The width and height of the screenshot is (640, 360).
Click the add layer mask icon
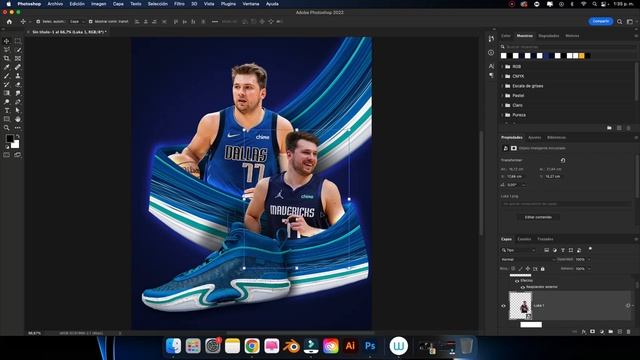(593, 332)
